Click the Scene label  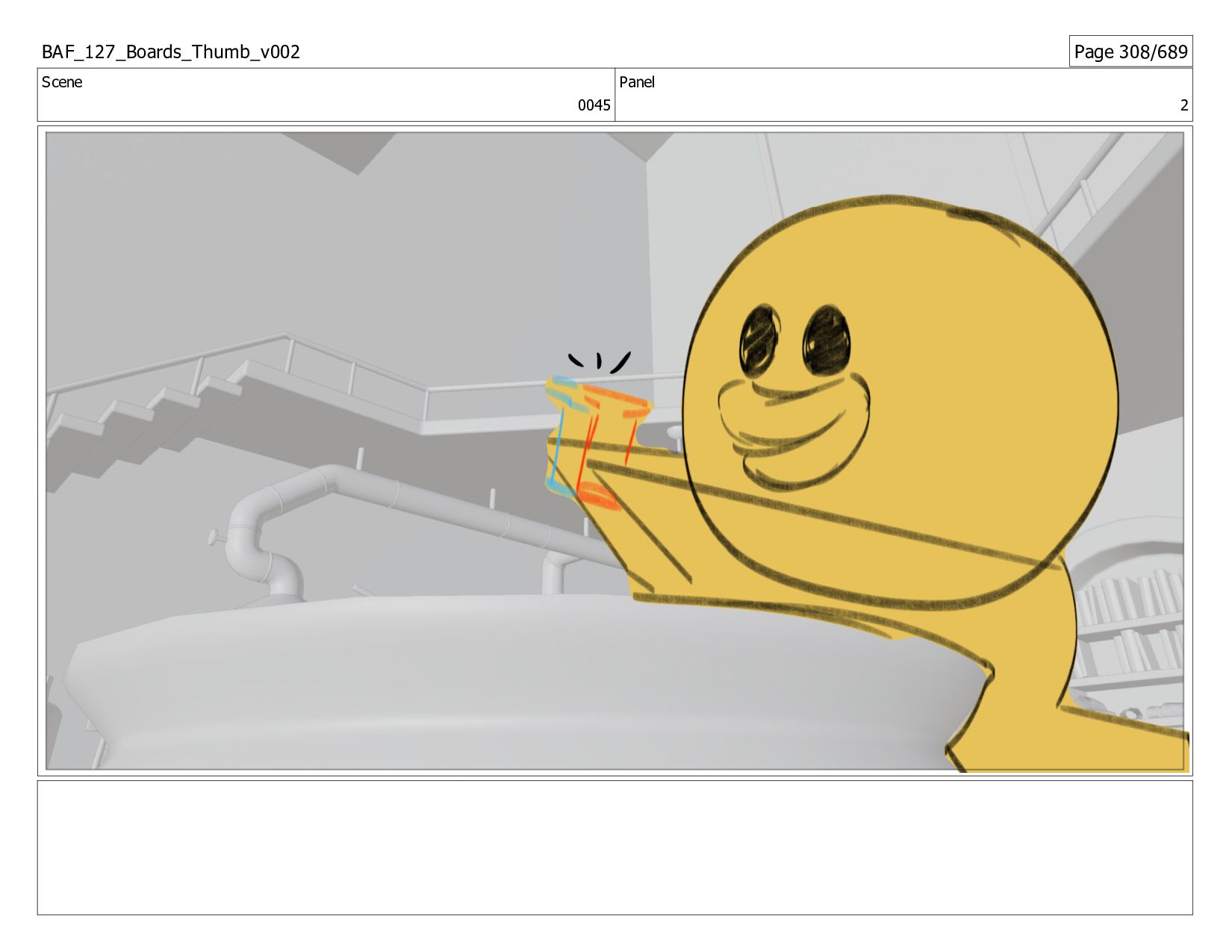click(x=62, y=82)
